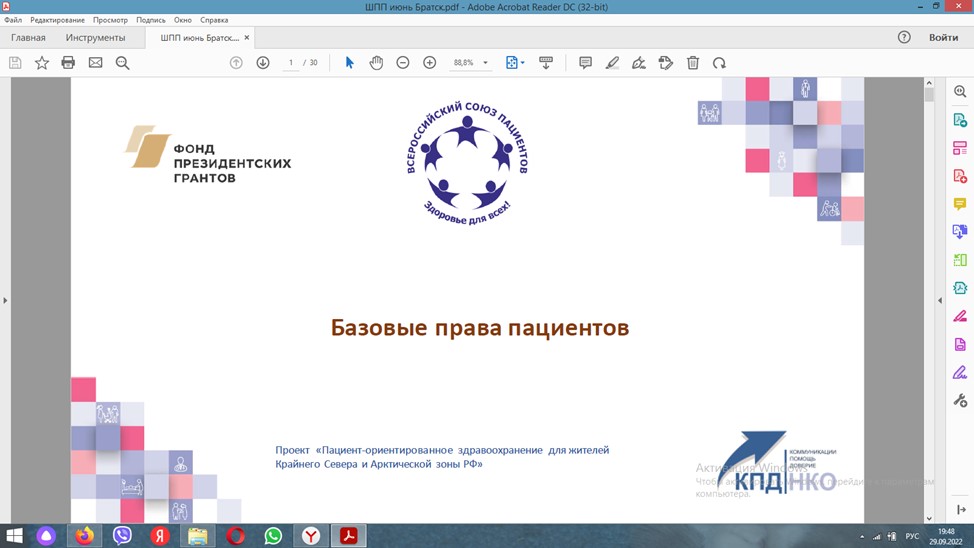Screen dimensions: 974x548
Task: Zoom out with the minus icon
Action: click(403, 63)
